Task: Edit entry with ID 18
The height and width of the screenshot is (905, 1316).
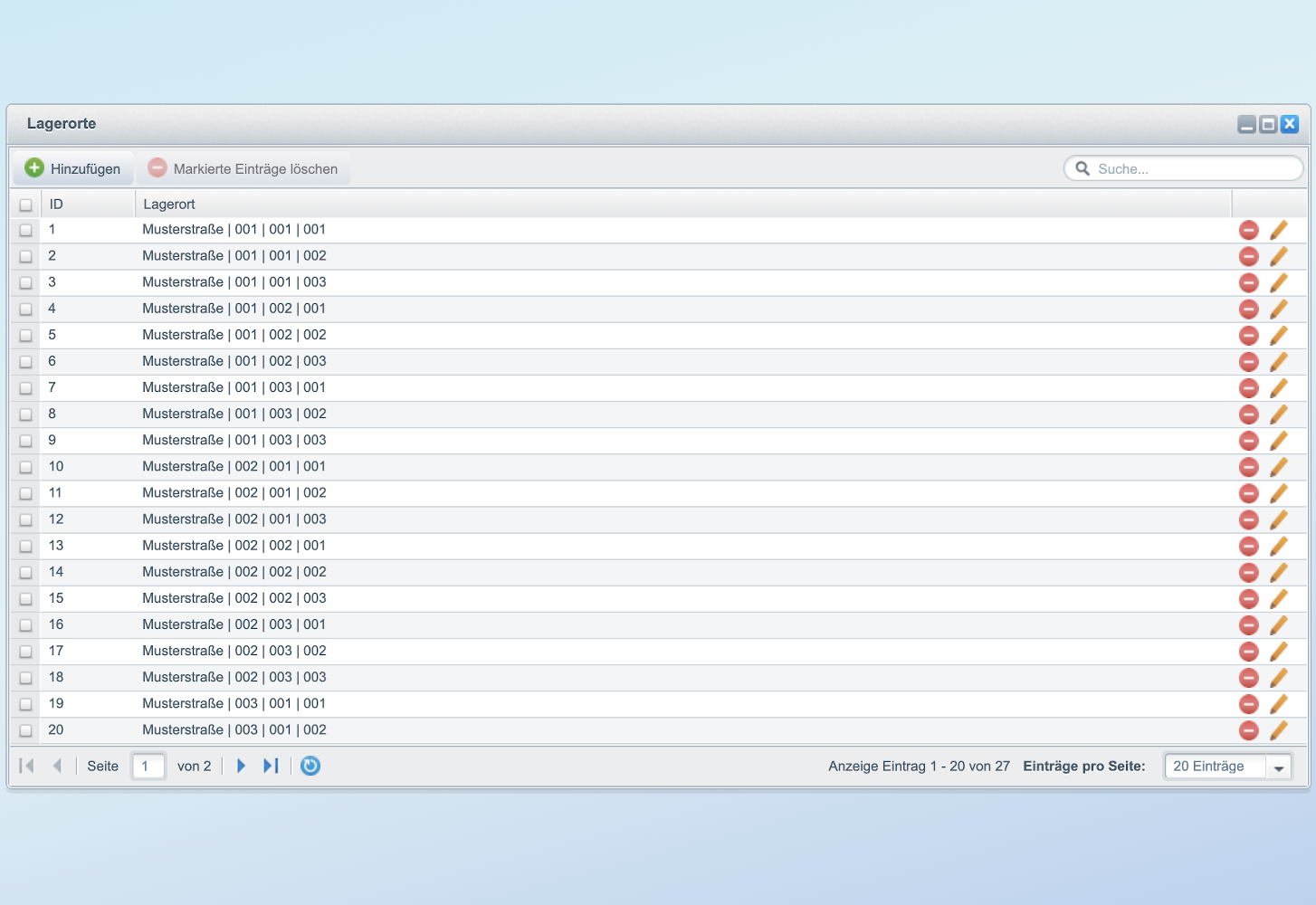Action: point(1279,677)
